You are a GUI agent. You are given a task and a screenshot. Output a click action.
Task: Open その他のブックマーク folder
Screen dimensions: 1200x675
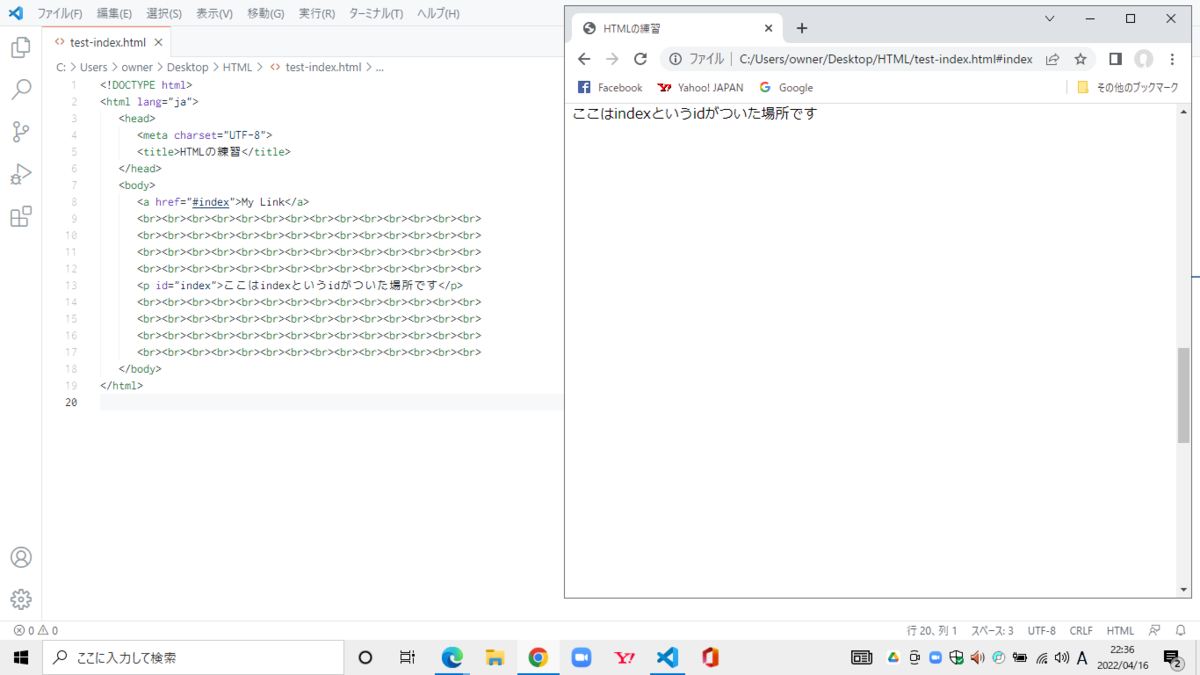[1128, 88]
